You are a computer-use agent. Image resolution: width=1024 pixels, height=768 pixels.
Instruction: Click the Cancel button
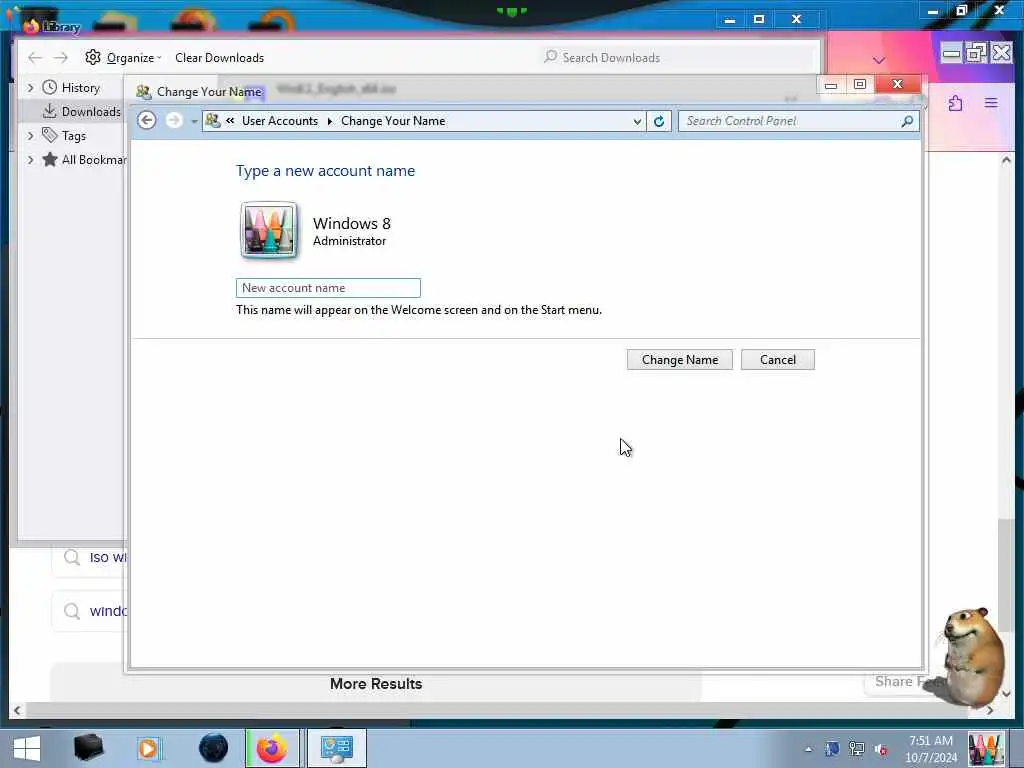click(x=778, y=360)
